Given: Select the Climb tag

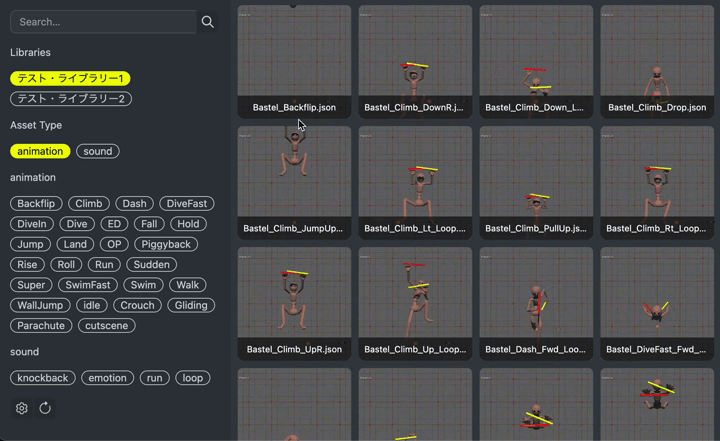Looking at the screenshot, I should point(89,204).
